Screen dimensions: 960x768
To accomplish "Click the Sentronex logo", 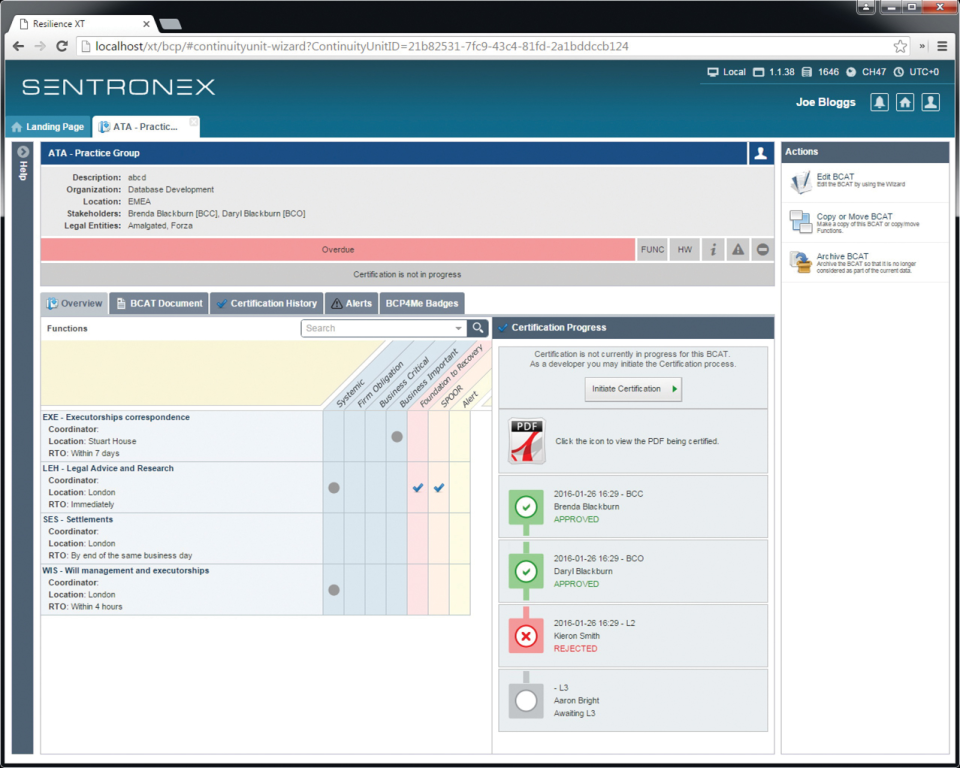I will (x=118, y=87).
